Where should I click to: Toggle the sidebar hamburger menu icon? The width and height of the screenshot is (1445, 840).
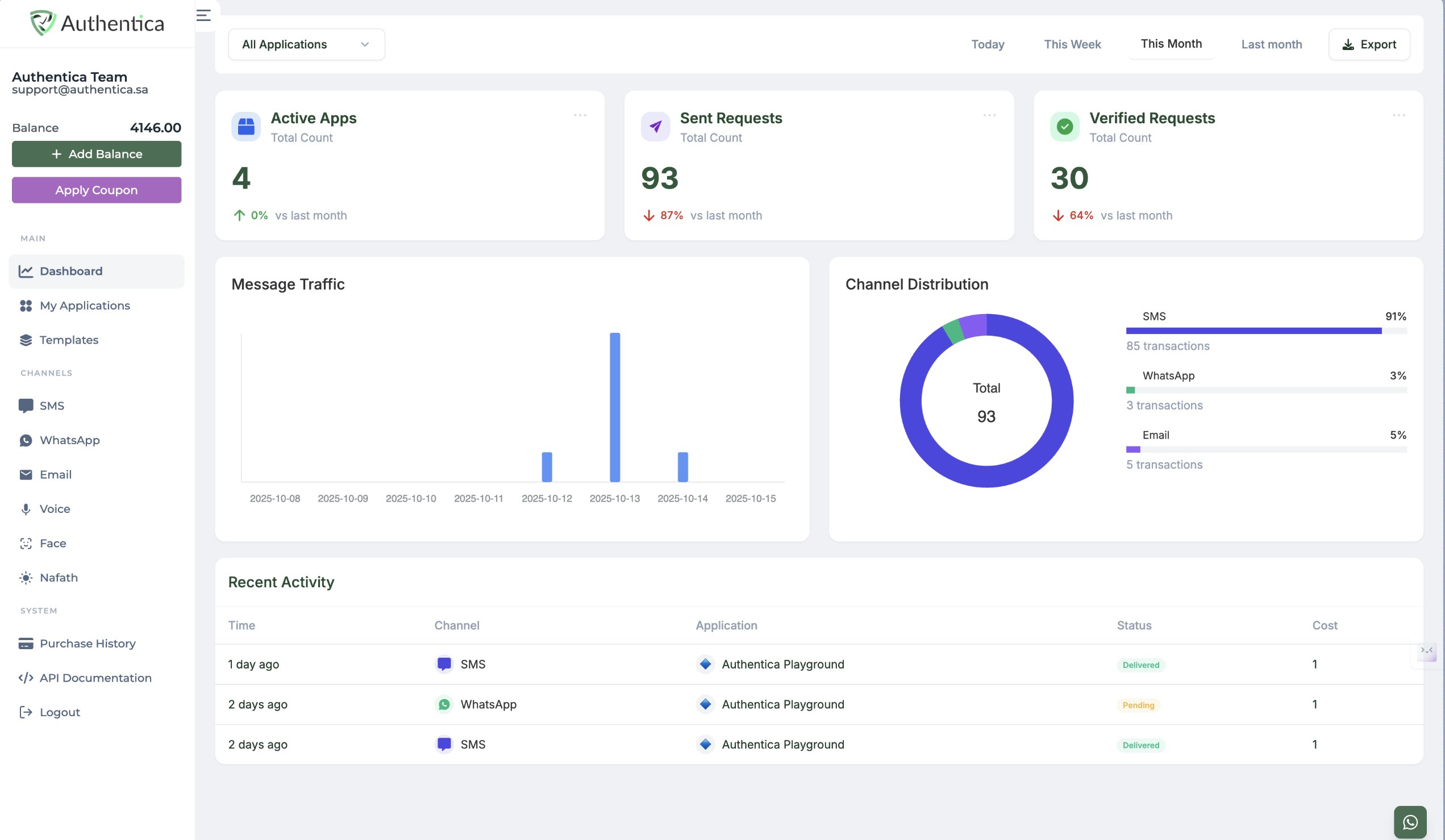click(203, 15)
